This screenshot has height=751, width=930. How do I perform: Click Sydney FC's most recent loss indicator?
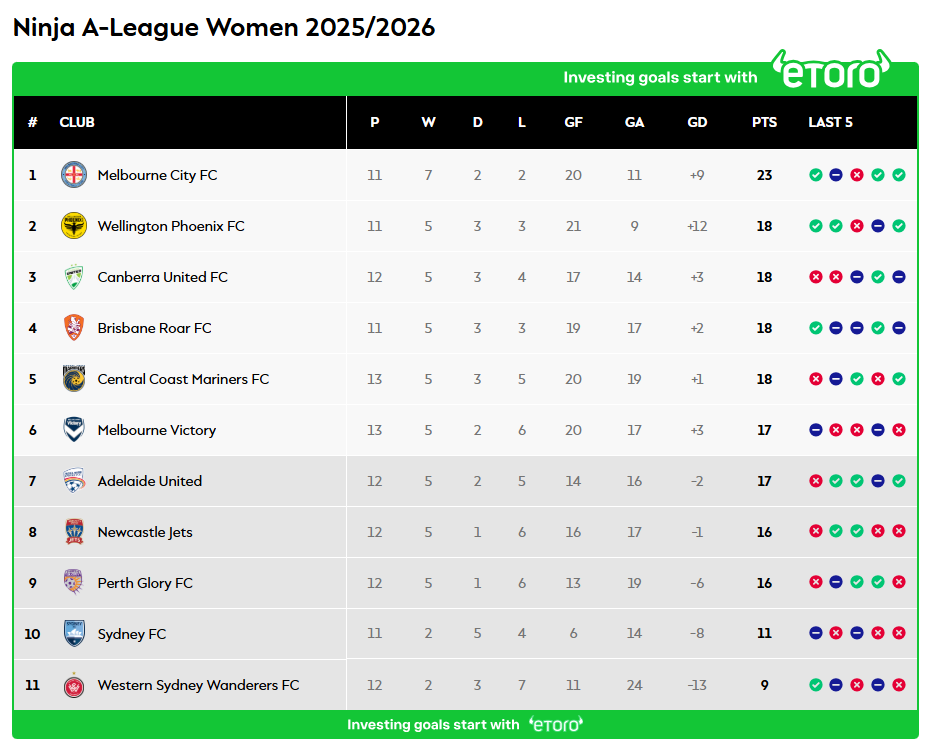[x=899, y=634]
